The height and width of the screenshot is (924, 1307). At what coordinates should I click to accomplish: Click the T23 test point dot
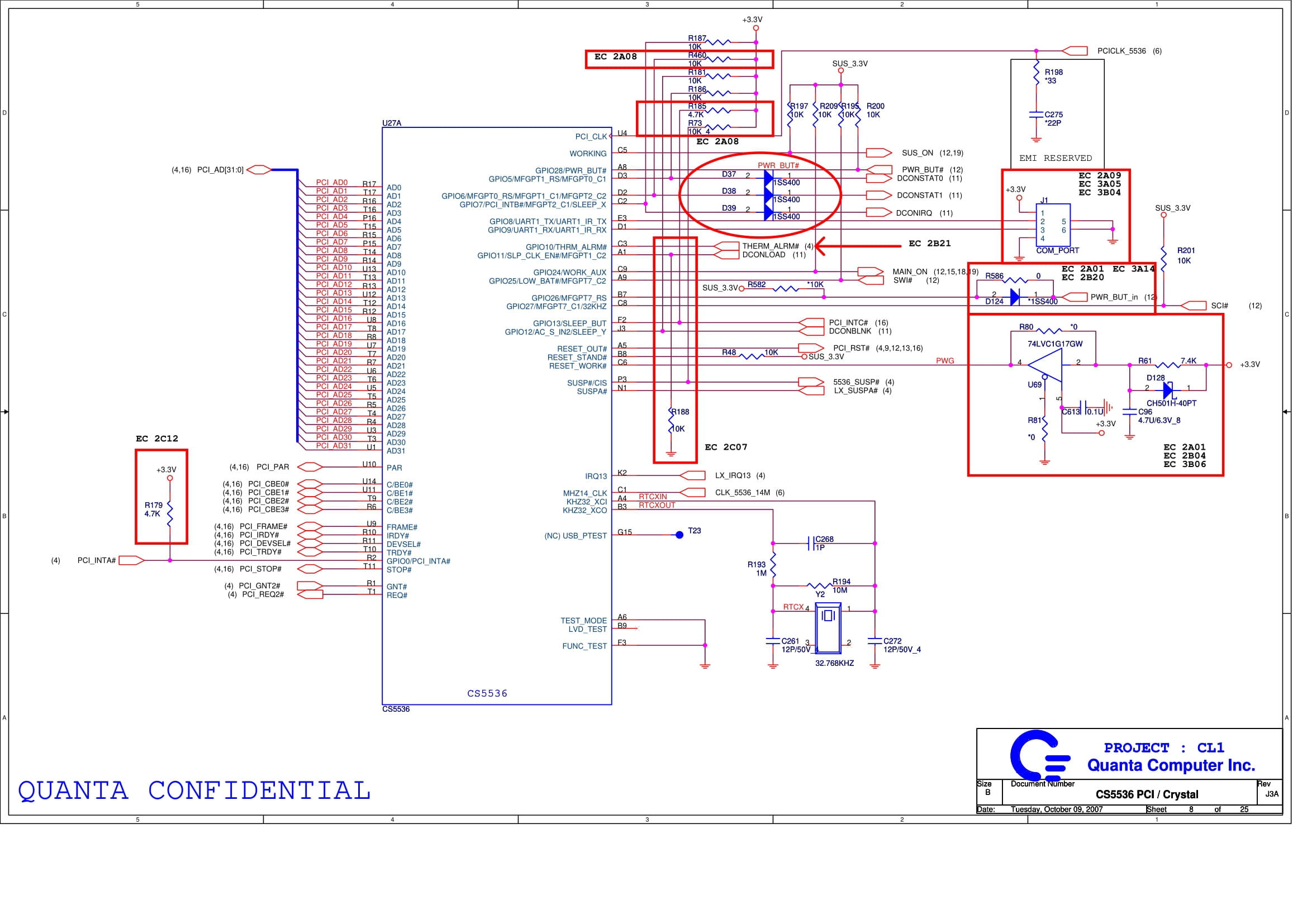[x=679, y=535]
